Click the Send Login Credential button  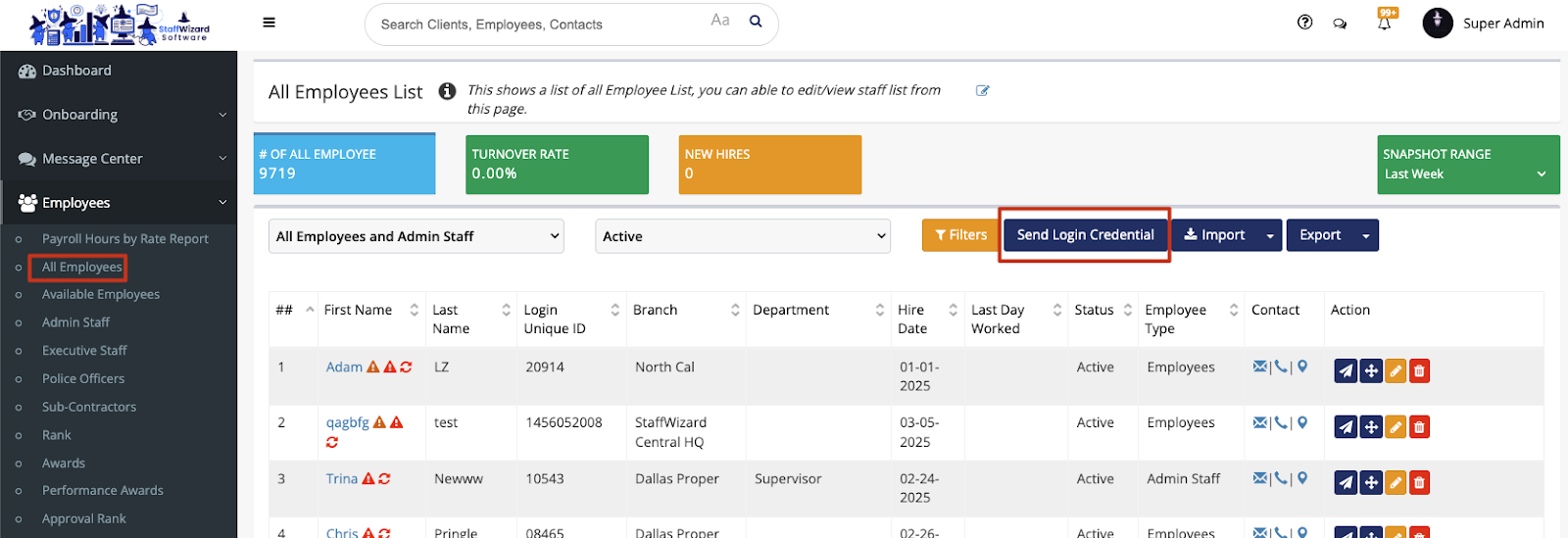[x=1085, y=235]
